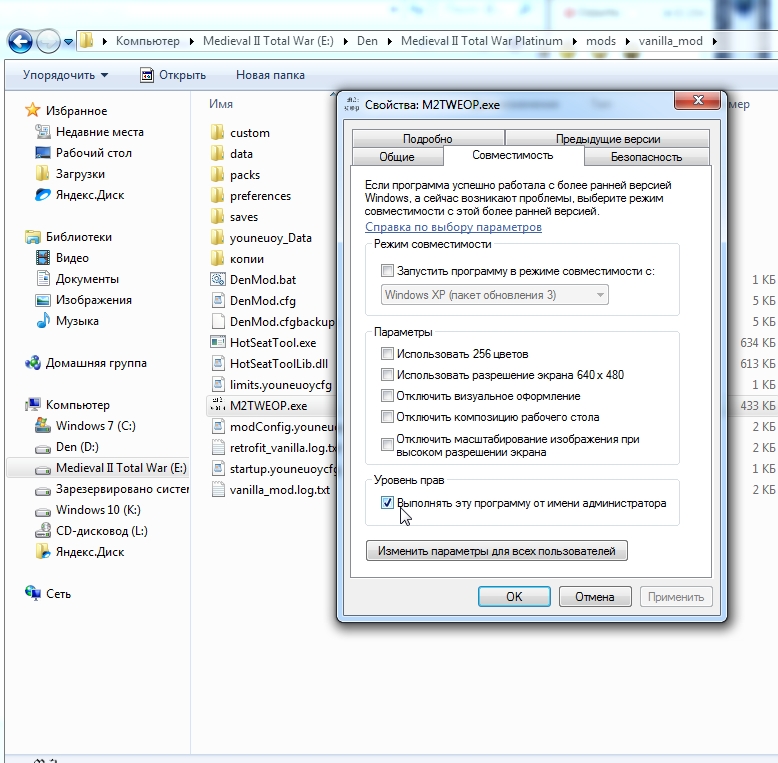The width and height of the screenshot is (778, 763).
Task: Select Библиотеки icon in sidebar
Action: point(33,237)
